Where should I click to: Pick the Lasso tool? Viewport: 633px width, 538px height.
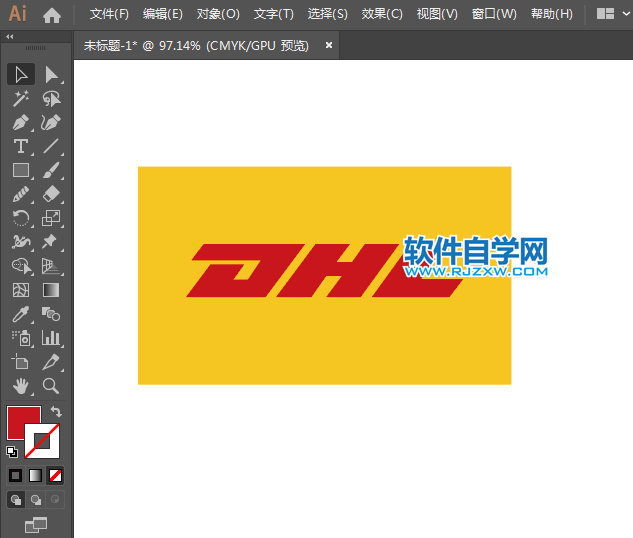(51, 98)
